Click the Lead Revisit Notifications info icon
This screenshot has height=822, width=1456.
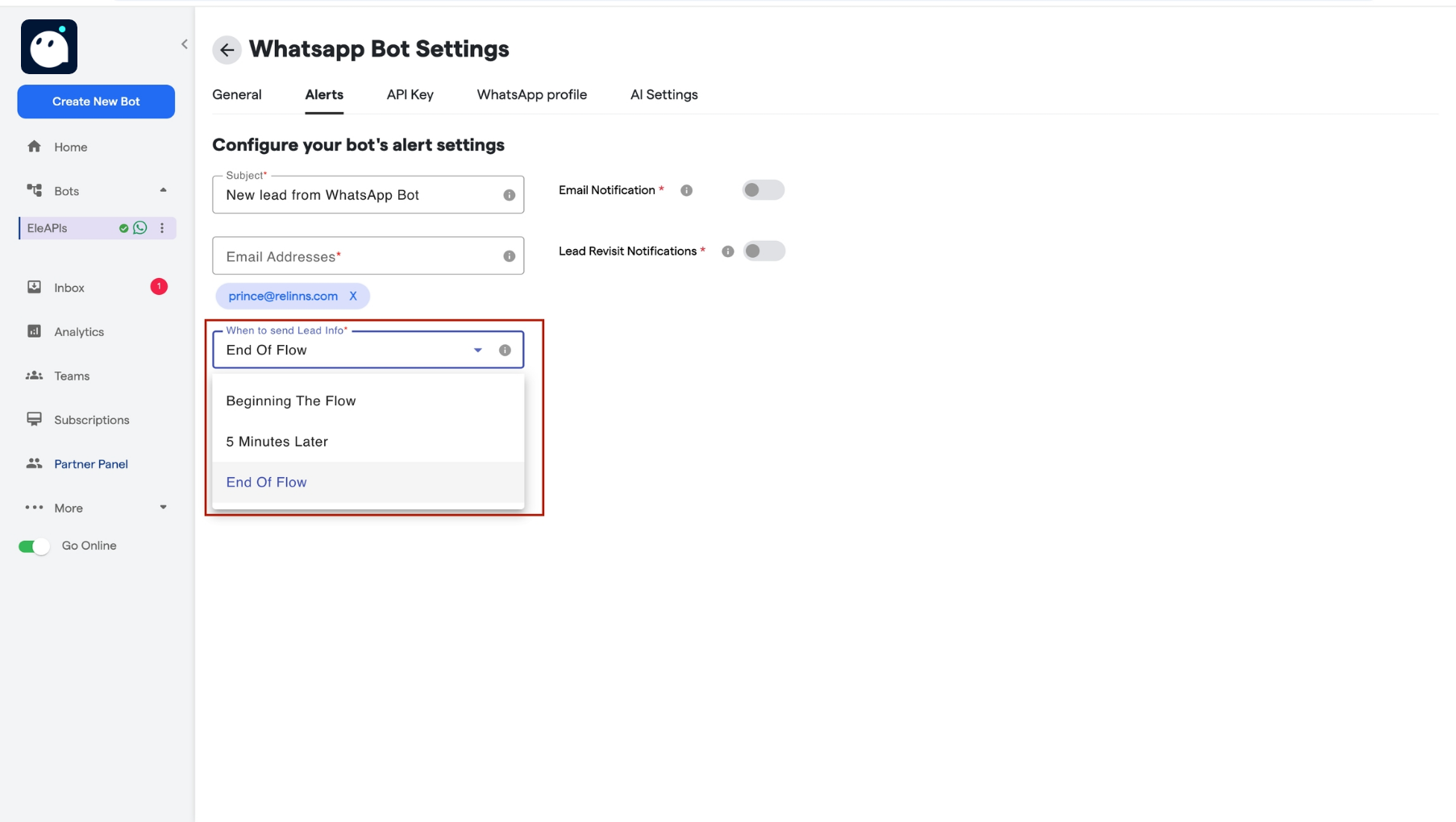point(728,251)
